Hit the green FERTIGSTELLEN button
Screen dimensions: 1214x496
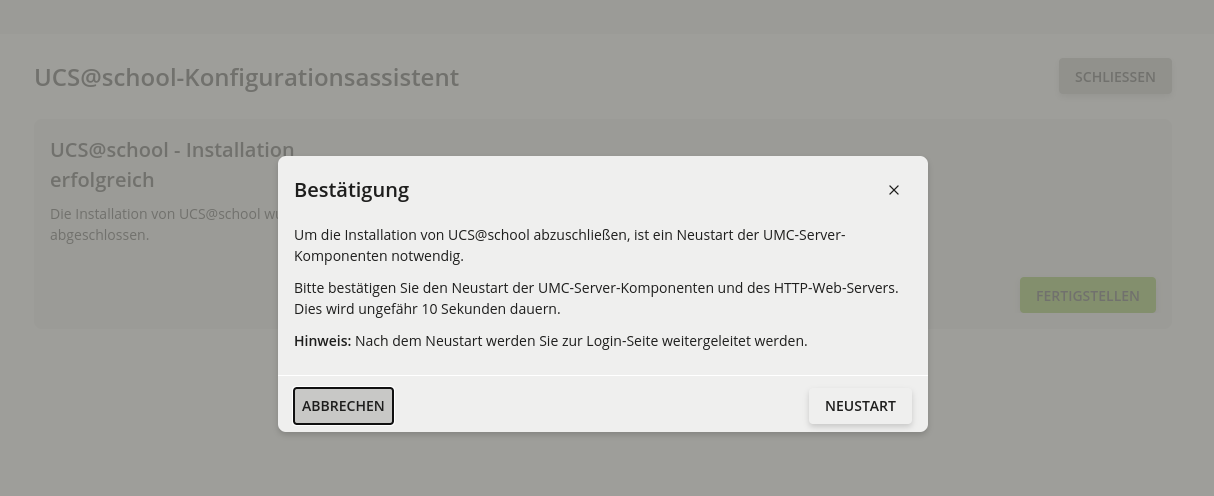1087,296
